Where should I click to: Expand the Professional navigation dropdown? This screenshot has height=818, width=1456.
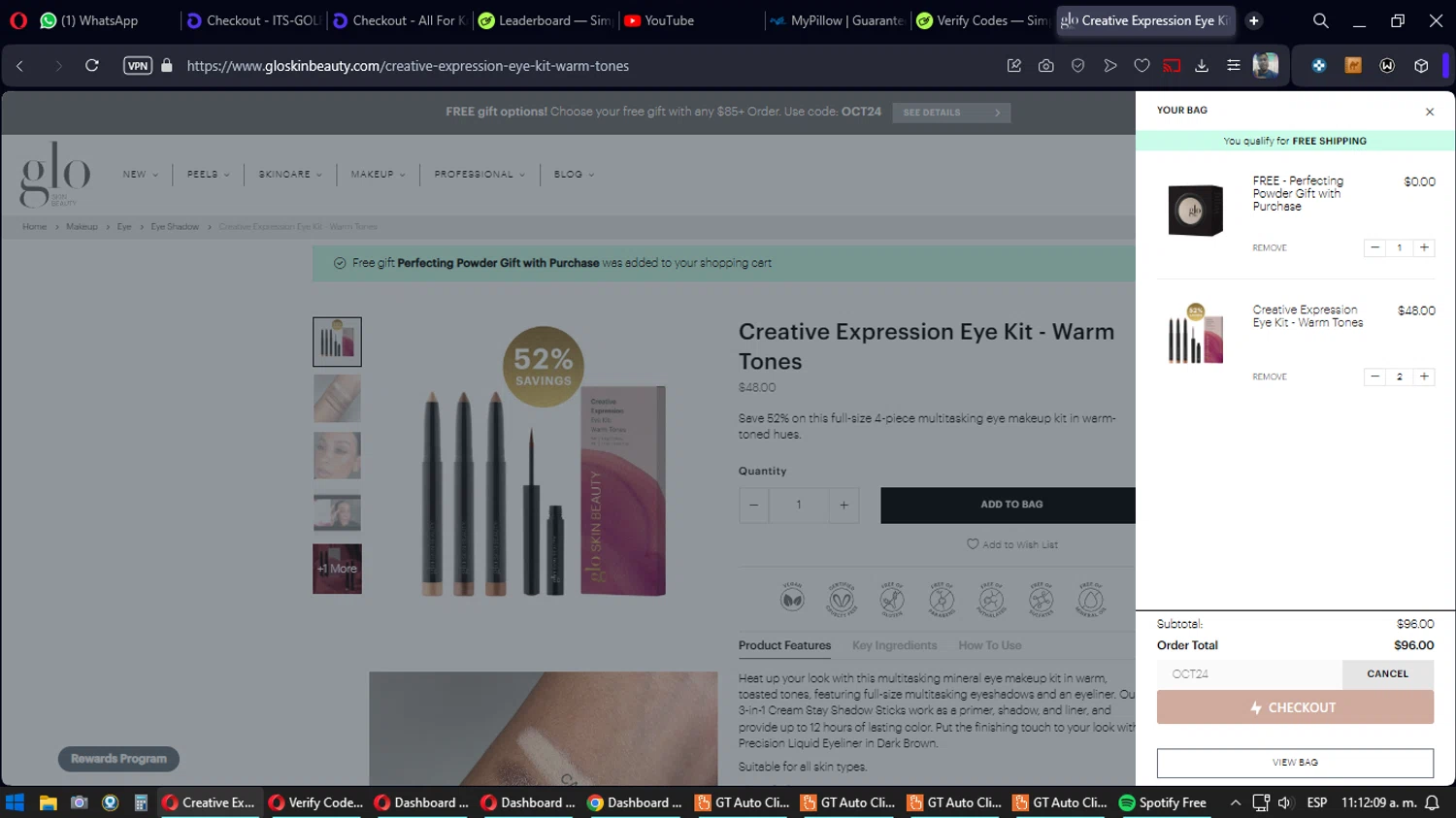tap(480, 175)
